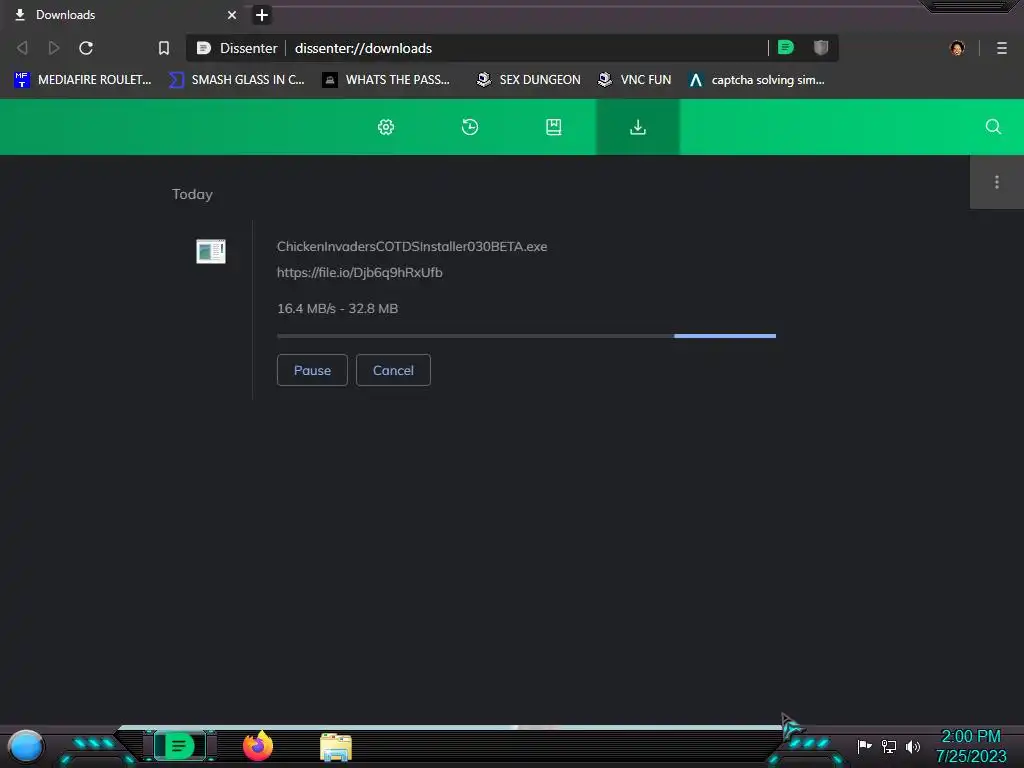Viewport: 1024px width, 768px height.
Task: Go forward with the forward arrow
Action: pos(54,48)
